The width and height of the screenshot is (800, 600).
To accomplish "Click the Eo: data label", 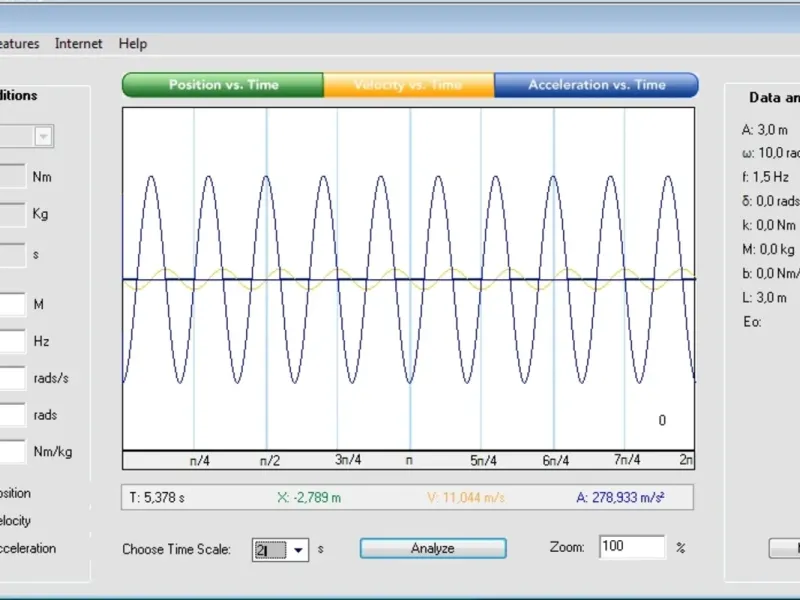I will point(753,322).
